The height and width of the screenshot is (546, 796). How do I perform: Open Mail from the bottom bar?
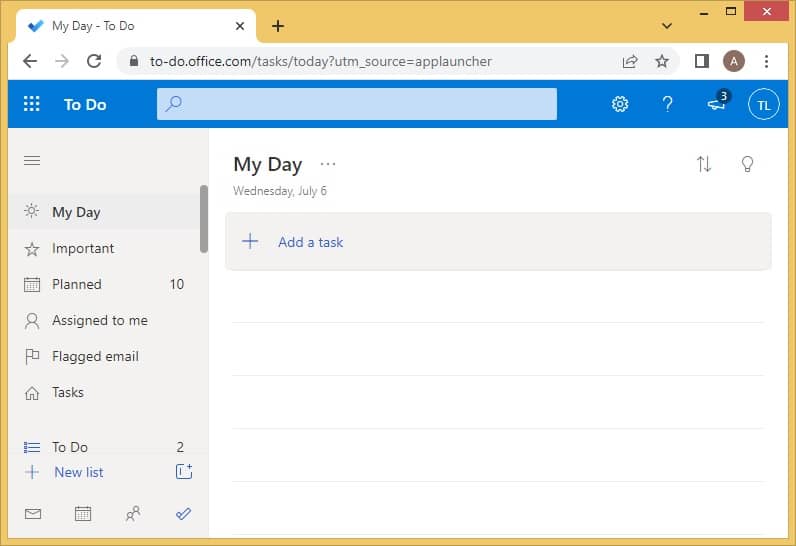(x=33, y=514)
